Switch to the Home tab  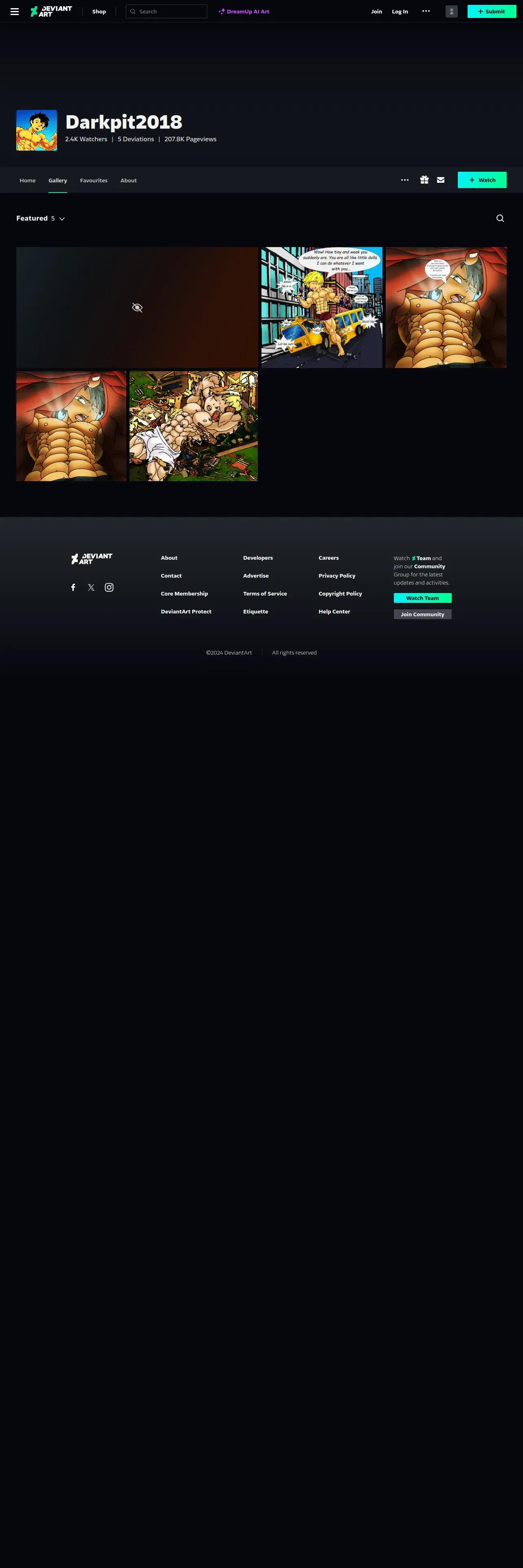pyautogui.click(x=27, y=180)
